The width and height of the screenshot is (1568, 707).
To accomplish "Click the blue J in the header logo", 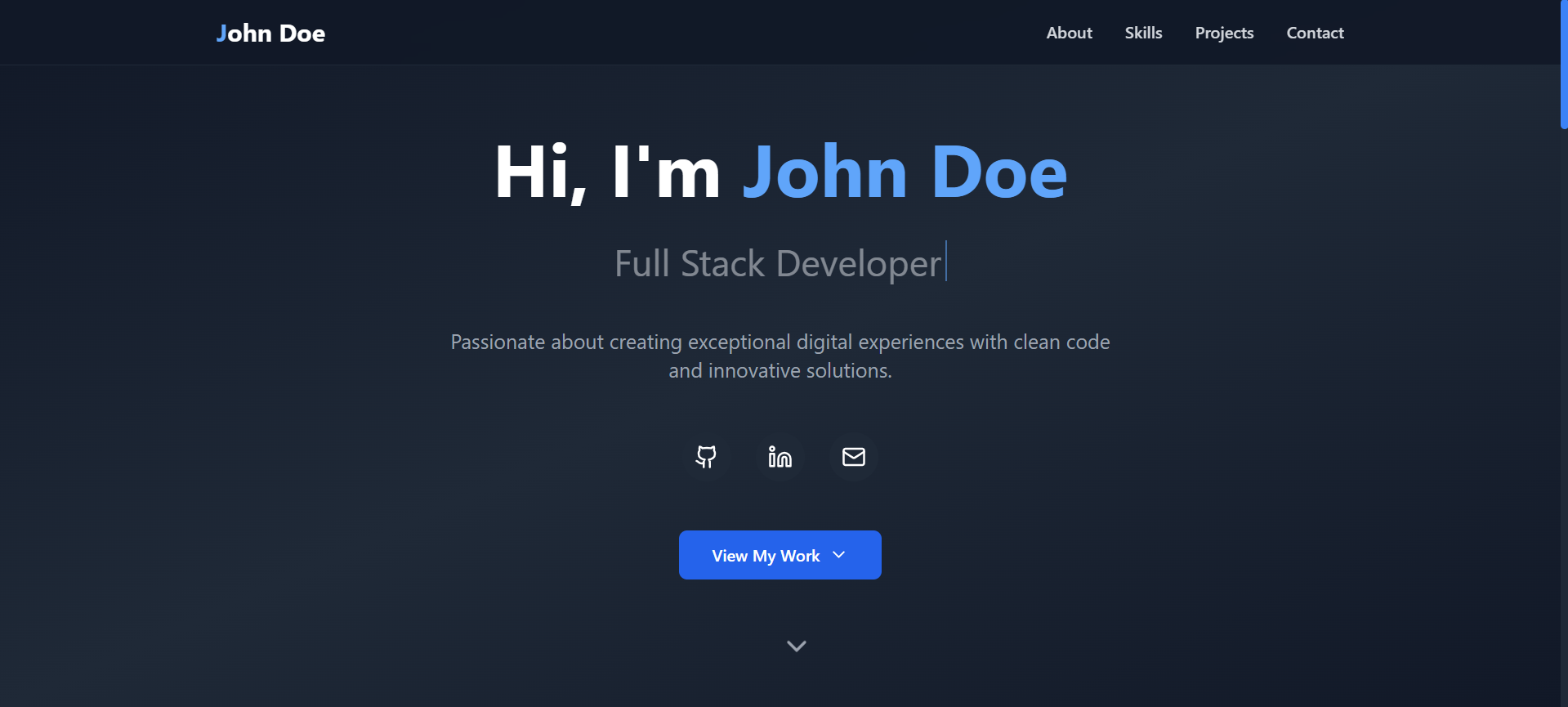I will coord(221,34).
